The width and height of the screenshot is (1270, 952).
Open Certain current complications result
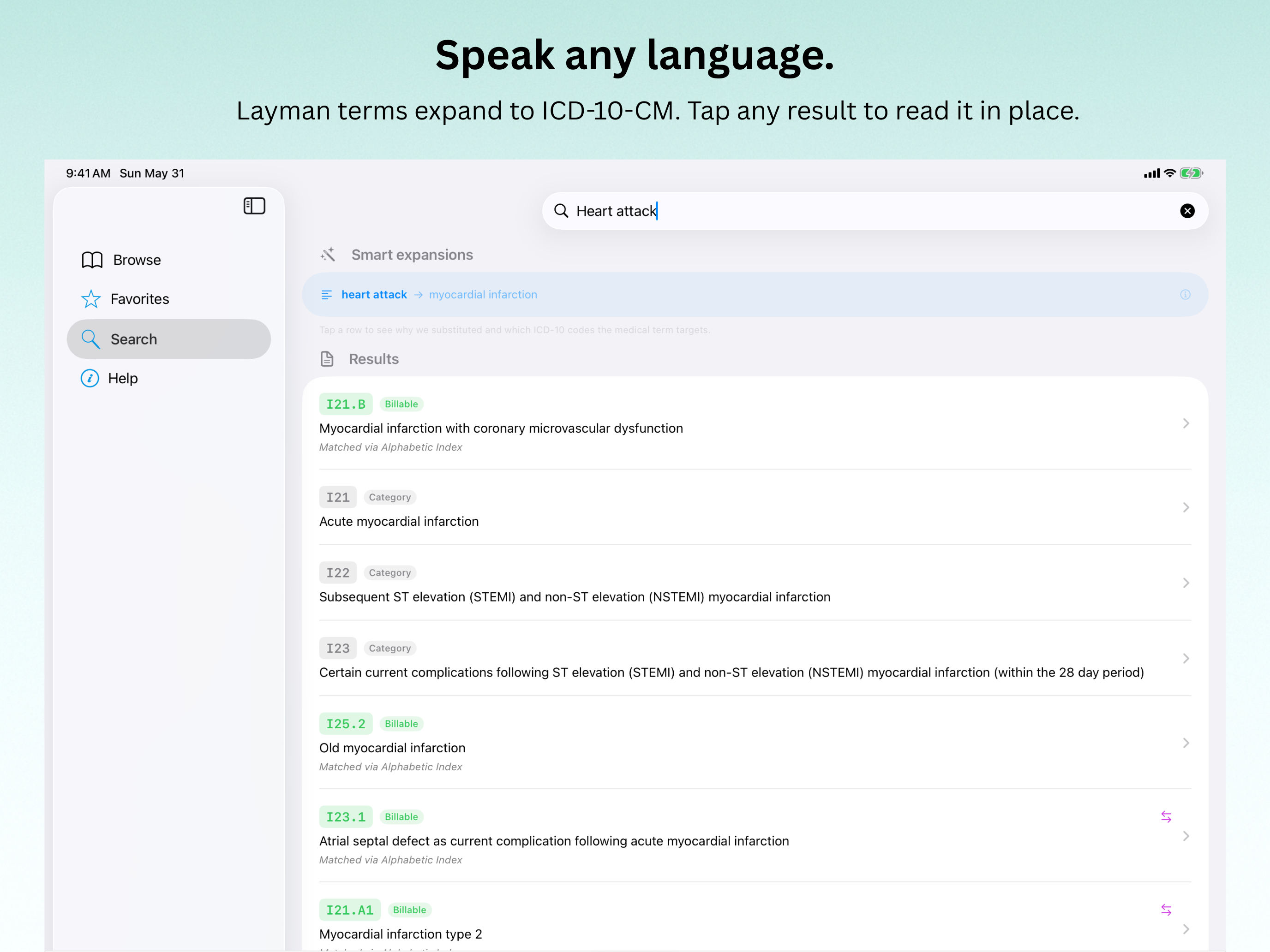click(755, 658)
